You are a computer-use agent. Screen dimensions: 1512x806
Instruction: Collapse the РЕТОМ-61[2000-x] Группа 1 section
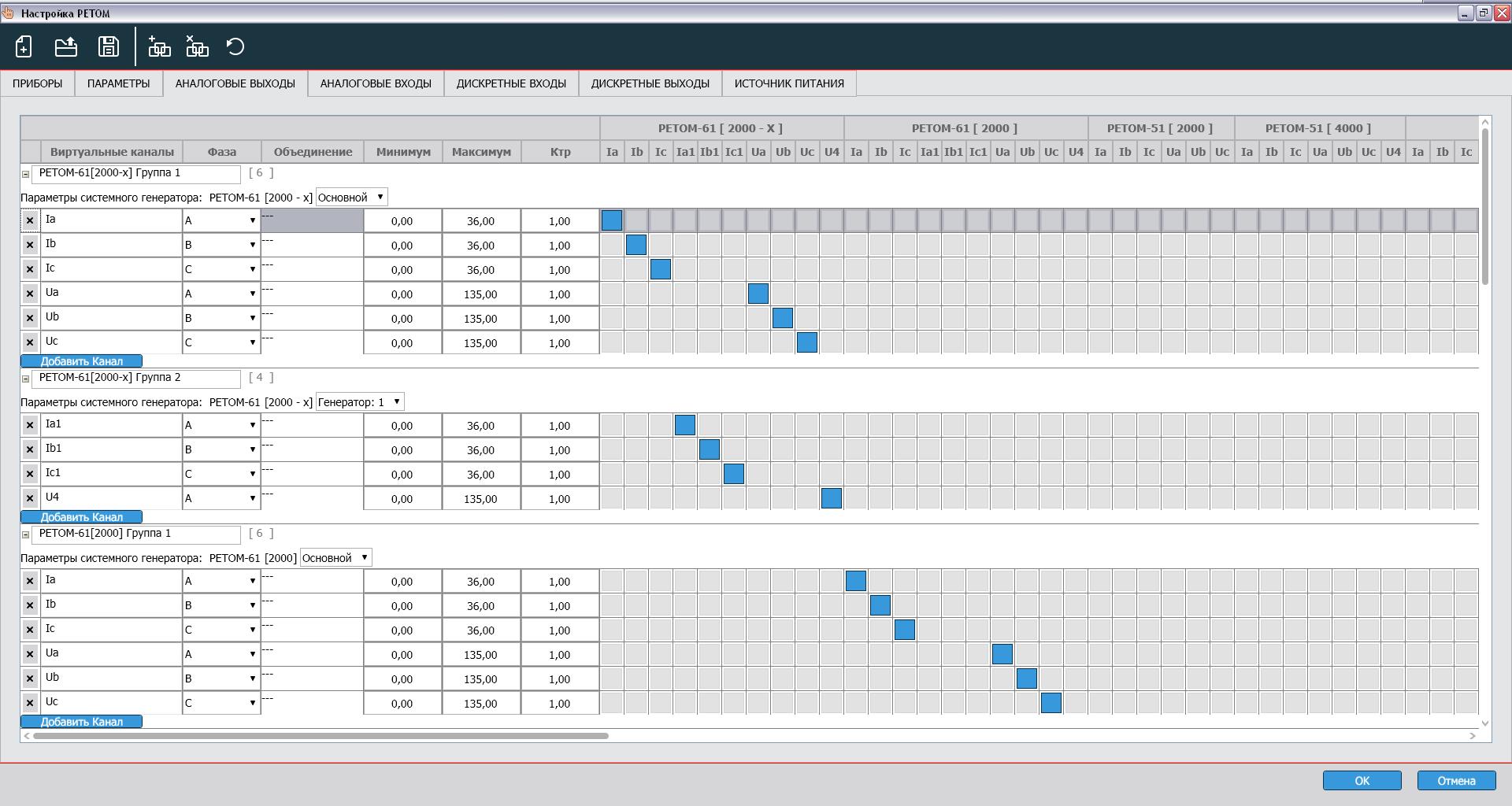point(25,174)
